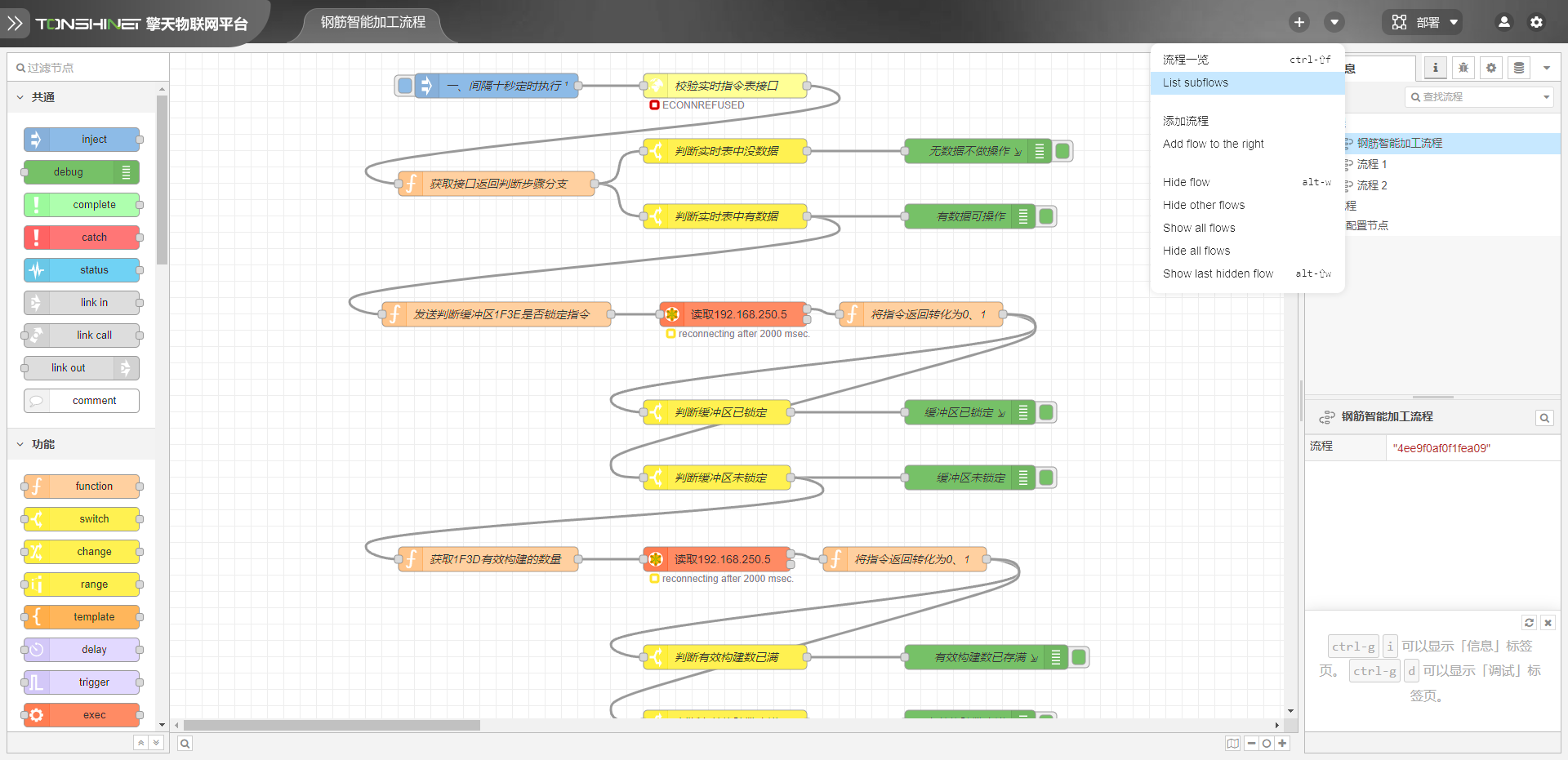Toggle the navigator map view icon

point(1232,743)
